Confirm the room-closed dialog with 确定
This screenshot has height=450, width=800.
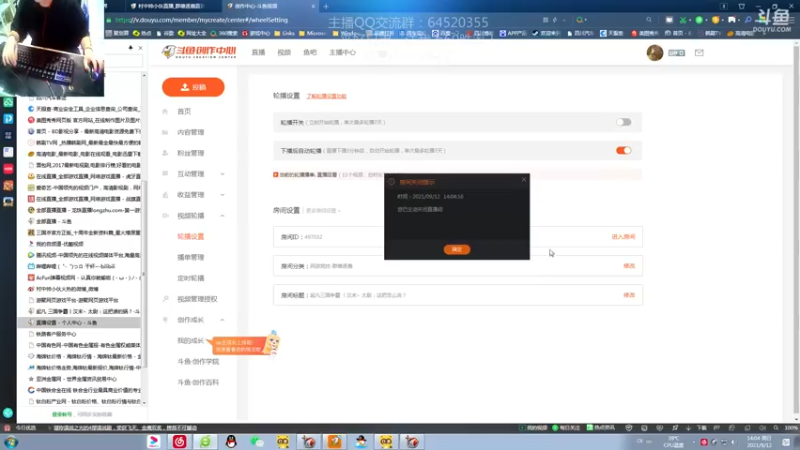457,249
